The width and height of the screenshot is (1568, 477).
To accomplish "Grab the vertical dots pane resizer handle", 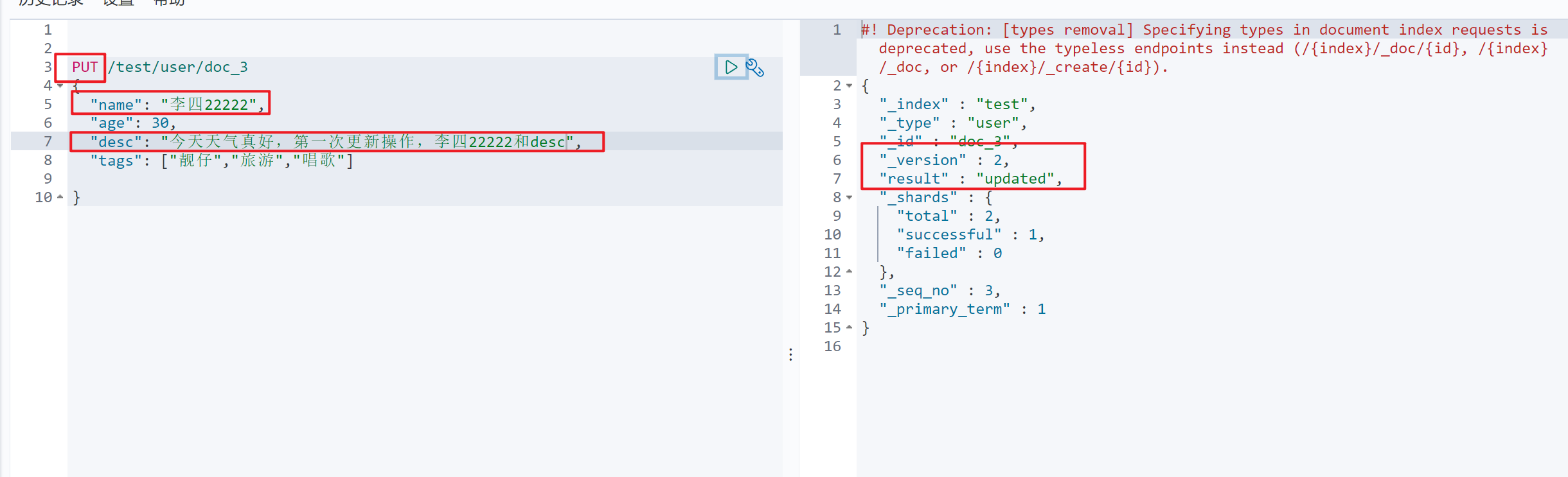I will coord(790,354).
